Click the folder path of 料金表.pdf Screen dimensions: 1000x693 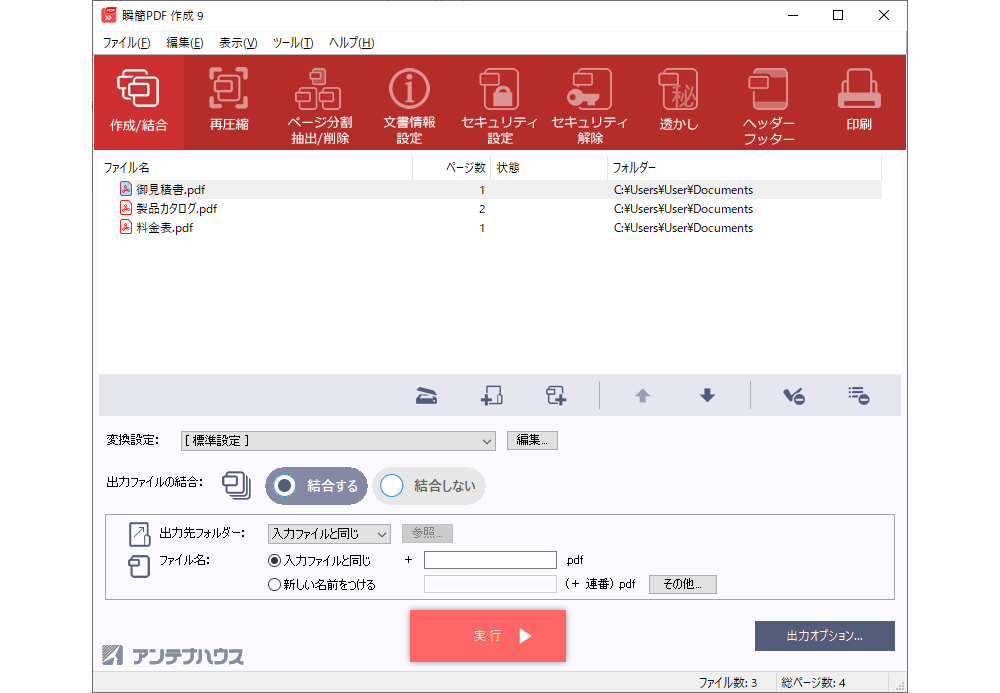684,228
